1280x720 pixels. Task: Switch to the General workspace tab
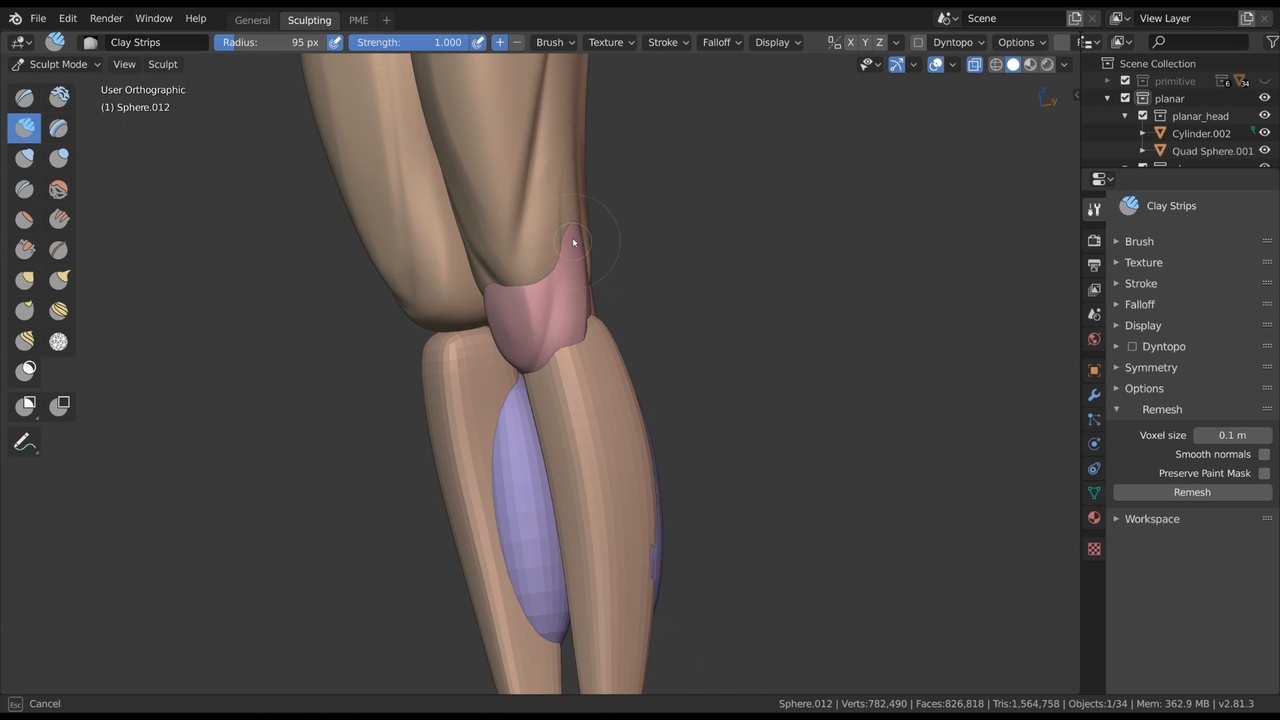coord(252,20)
